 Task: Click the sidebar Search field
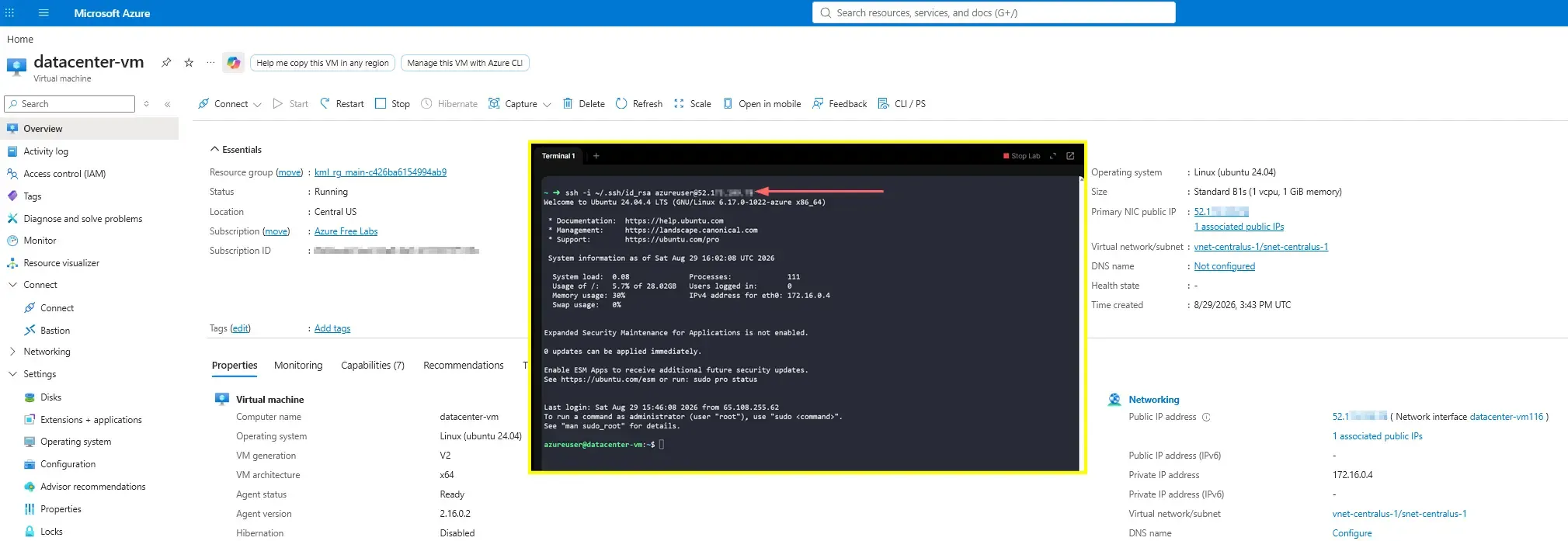pos(70,104)
